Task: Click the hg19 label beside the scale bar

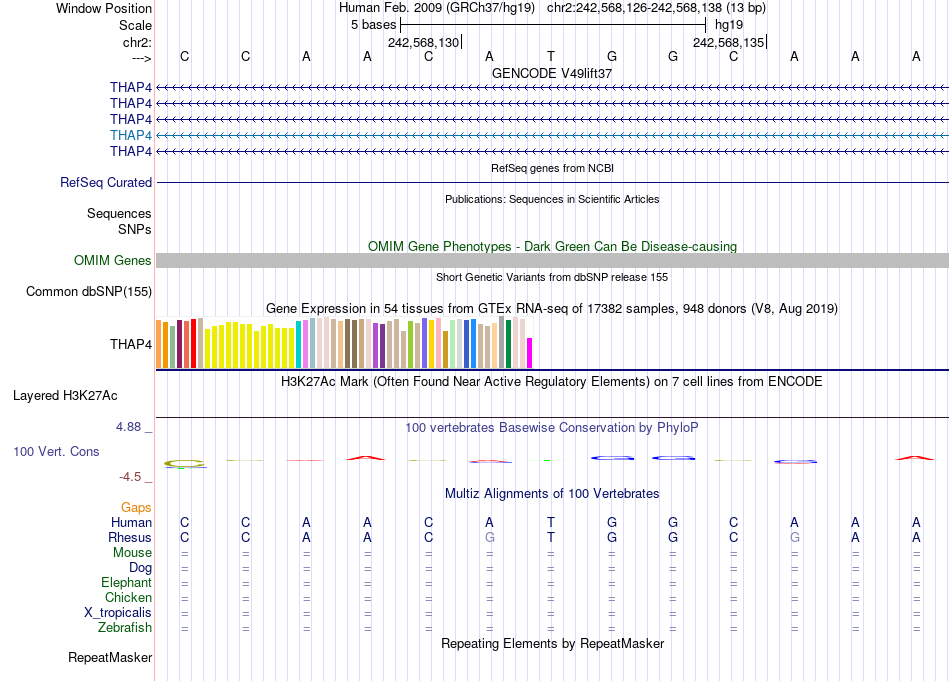Action: 729,25
